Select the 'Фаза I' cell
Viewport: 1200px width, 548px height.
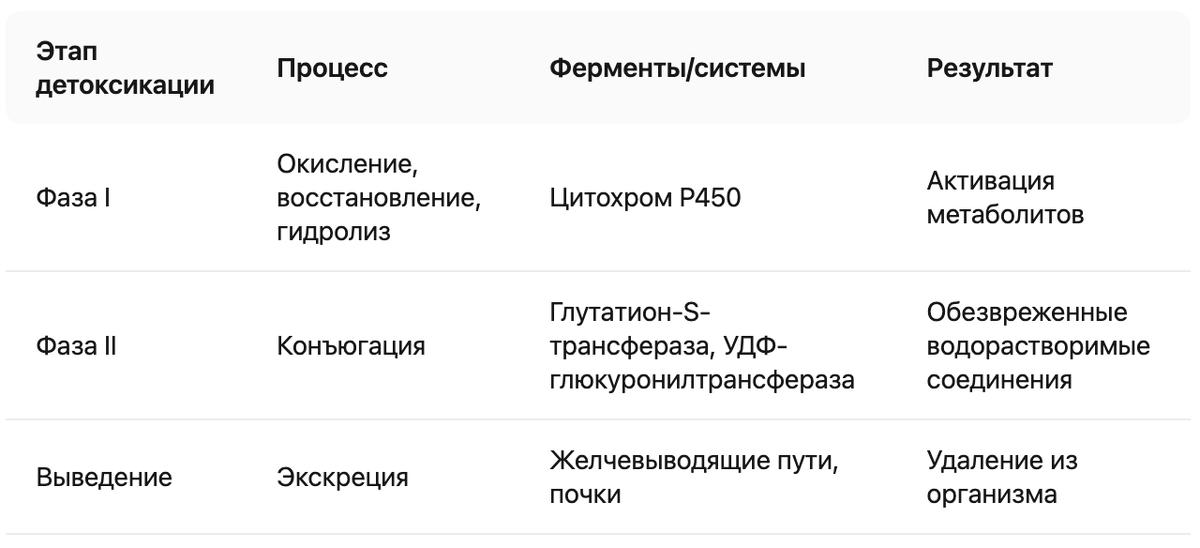tap(73, 197)
